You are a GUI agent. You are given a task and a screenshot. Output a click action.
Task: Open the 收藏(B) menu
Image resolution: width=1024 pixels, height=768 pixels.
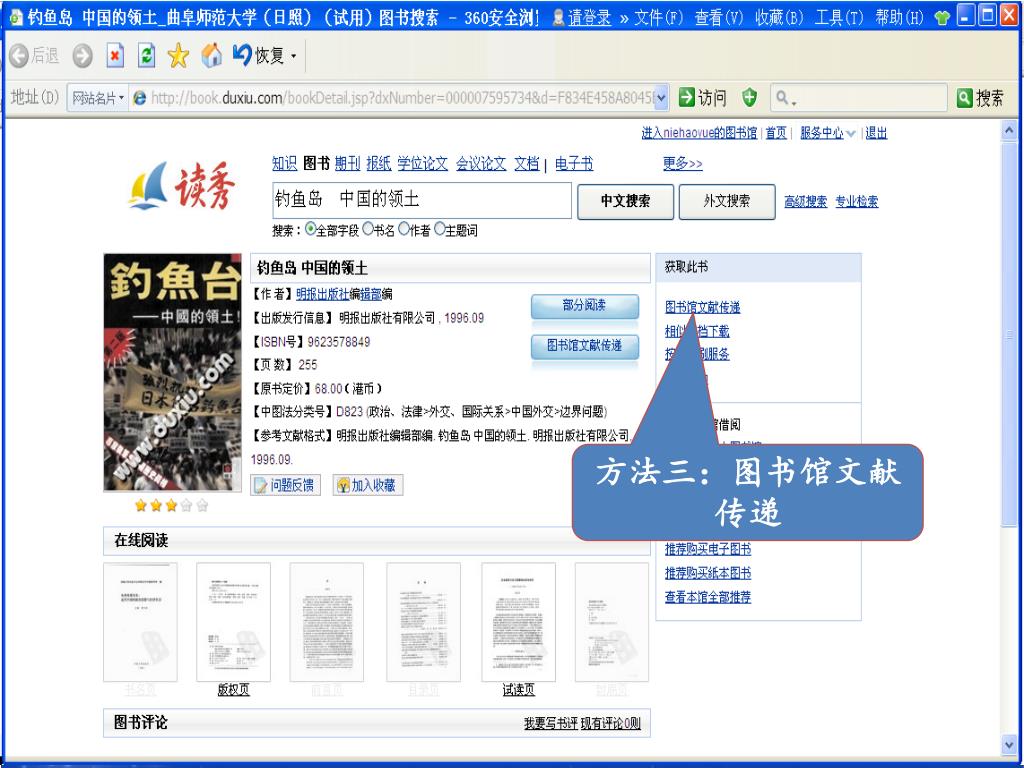pyautogui.click(x=779, y=18)
